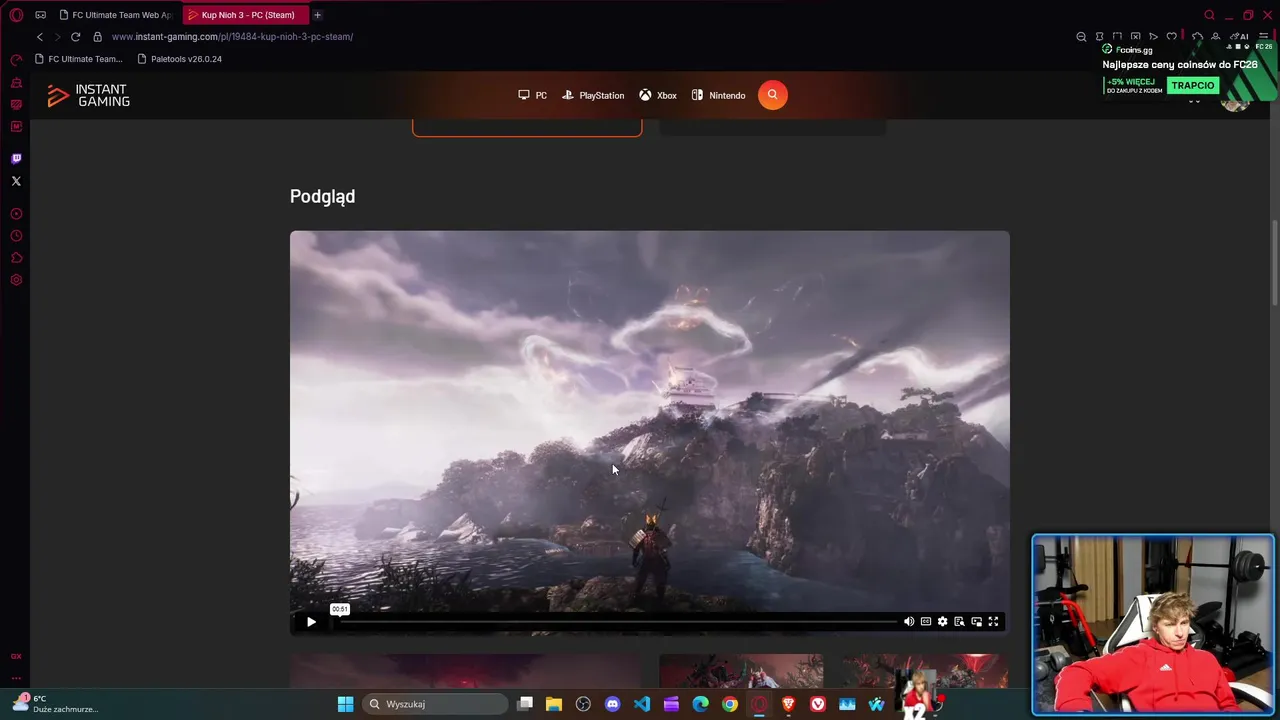This screenshot has width=1280, height=720.
Task: Open Opera AI assistant button
Action: (x=1240, y=37)
